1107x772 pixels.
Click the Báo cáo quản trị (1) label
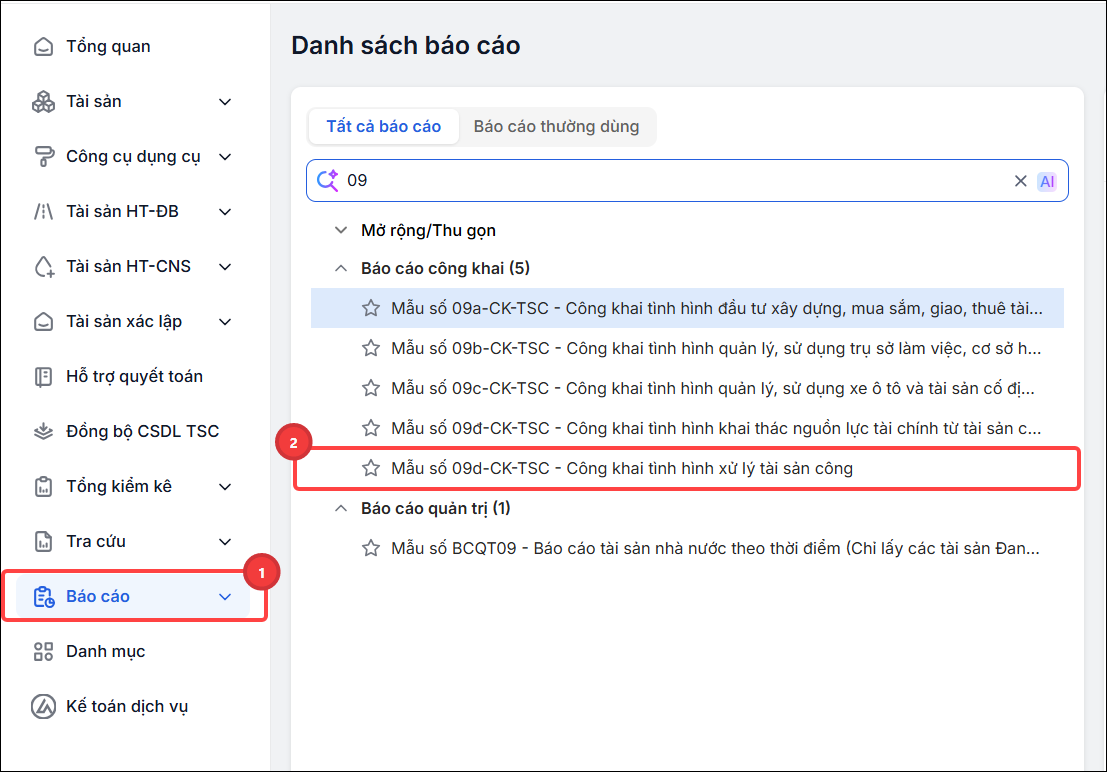pyautogui.click(x=436, y=509)
